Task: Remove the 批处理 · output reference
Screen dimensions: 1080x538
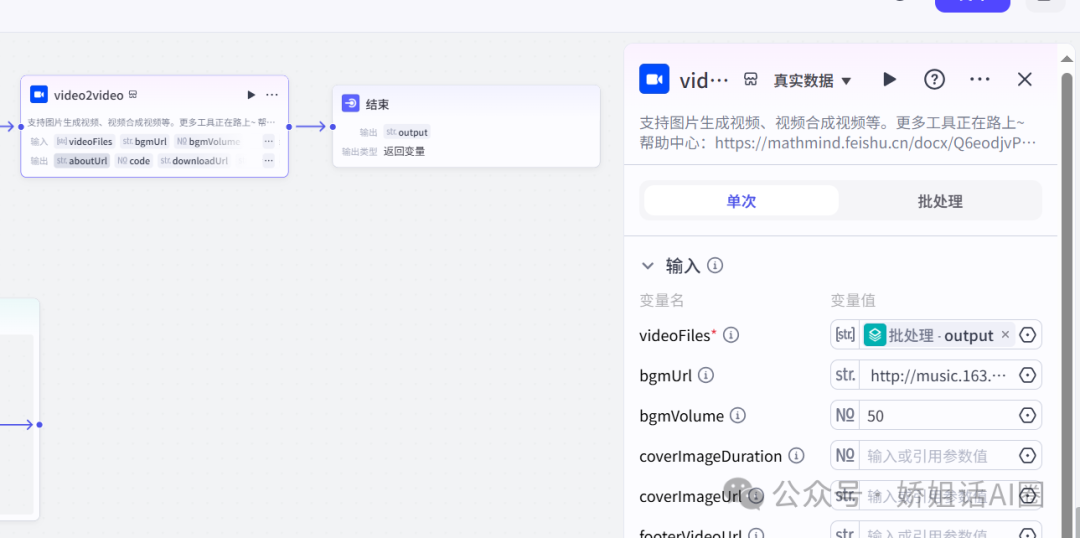Action: (1005, 335)
